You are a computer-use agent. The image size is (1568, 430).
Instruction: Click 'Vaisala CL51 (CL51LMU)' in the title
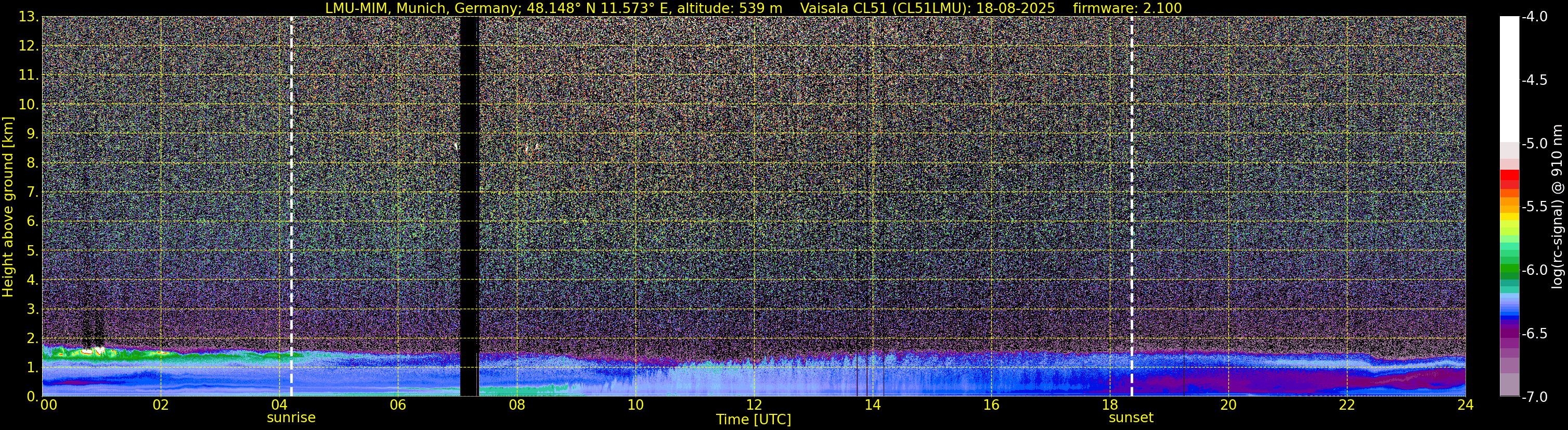point(883,8)
